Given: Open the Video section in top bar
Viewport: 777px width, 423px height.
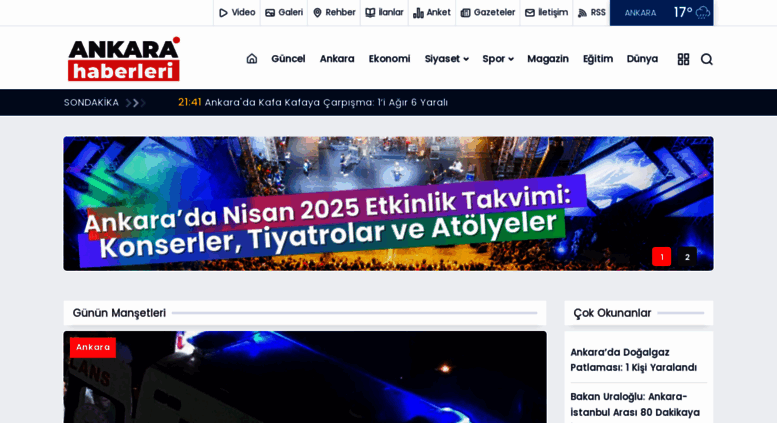Looking at the screenshot, I should click(237, 12).
